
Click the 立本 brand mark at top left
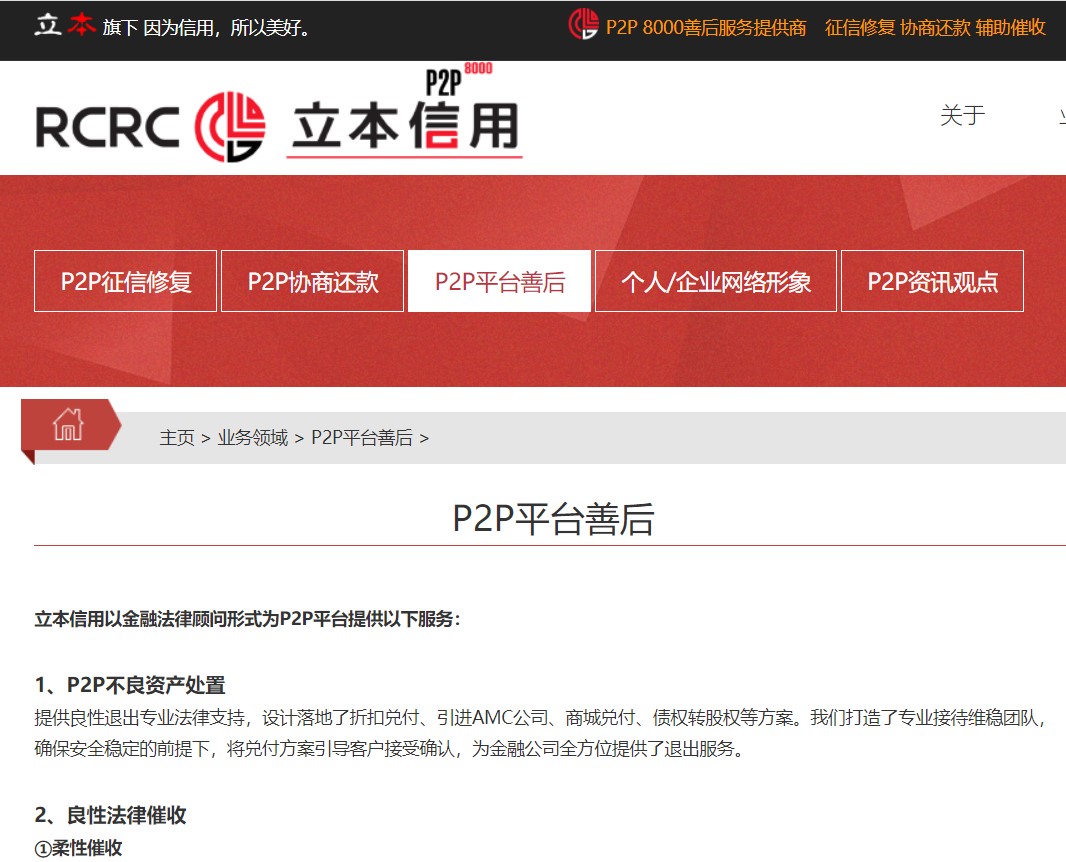coord(65,26)
